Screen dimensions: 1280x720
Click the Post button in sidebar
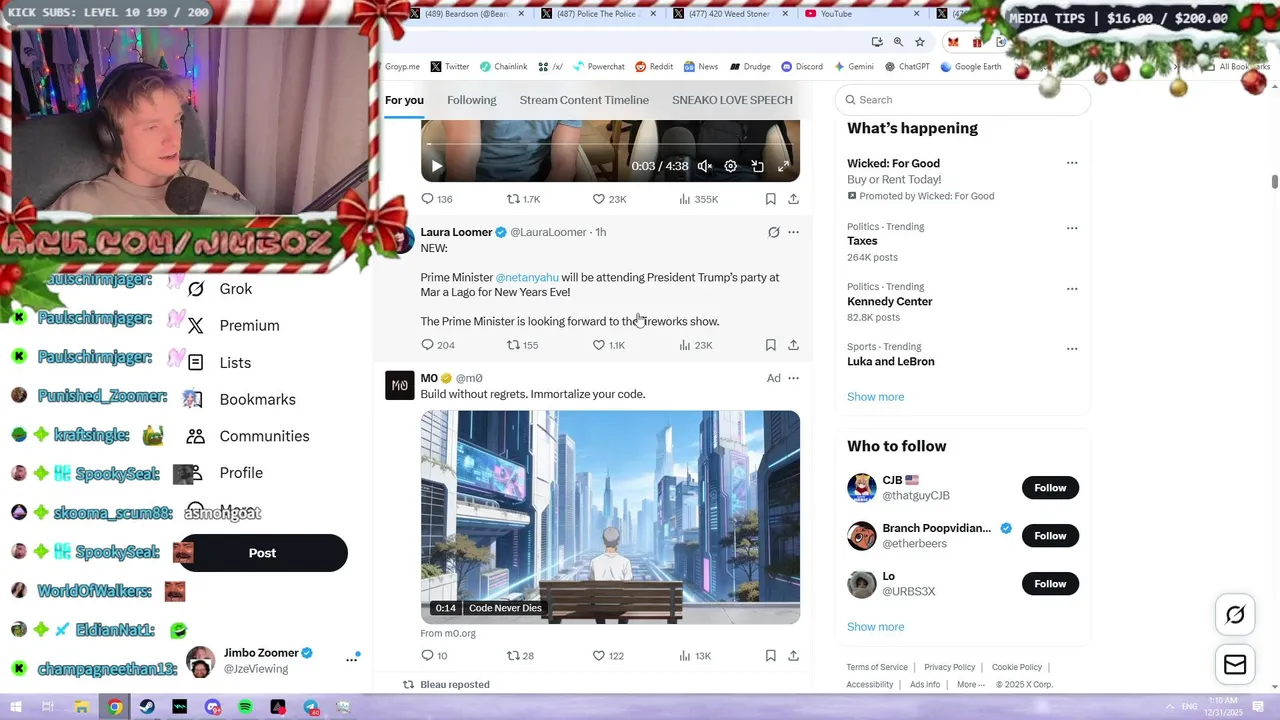pyautogui.click(x=262, y=553)
